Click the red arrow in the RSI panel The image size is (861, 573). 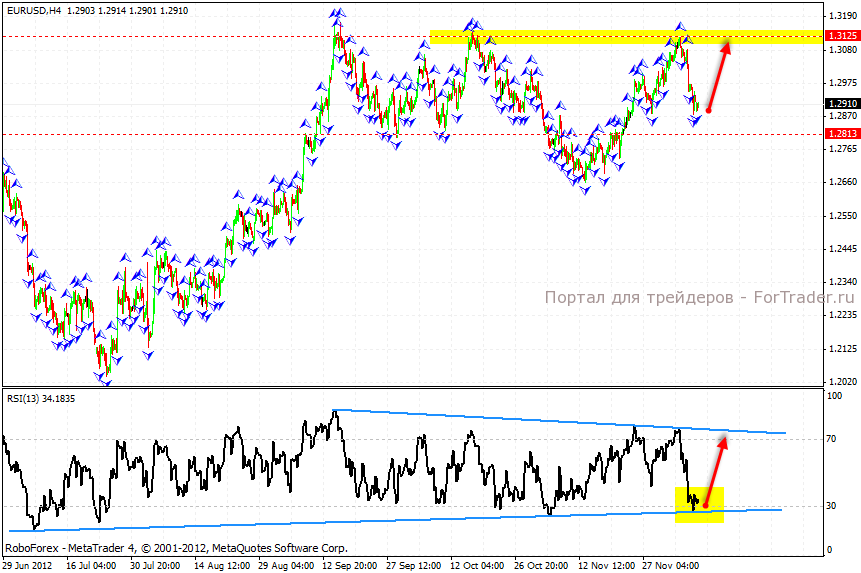coord(713,471)
